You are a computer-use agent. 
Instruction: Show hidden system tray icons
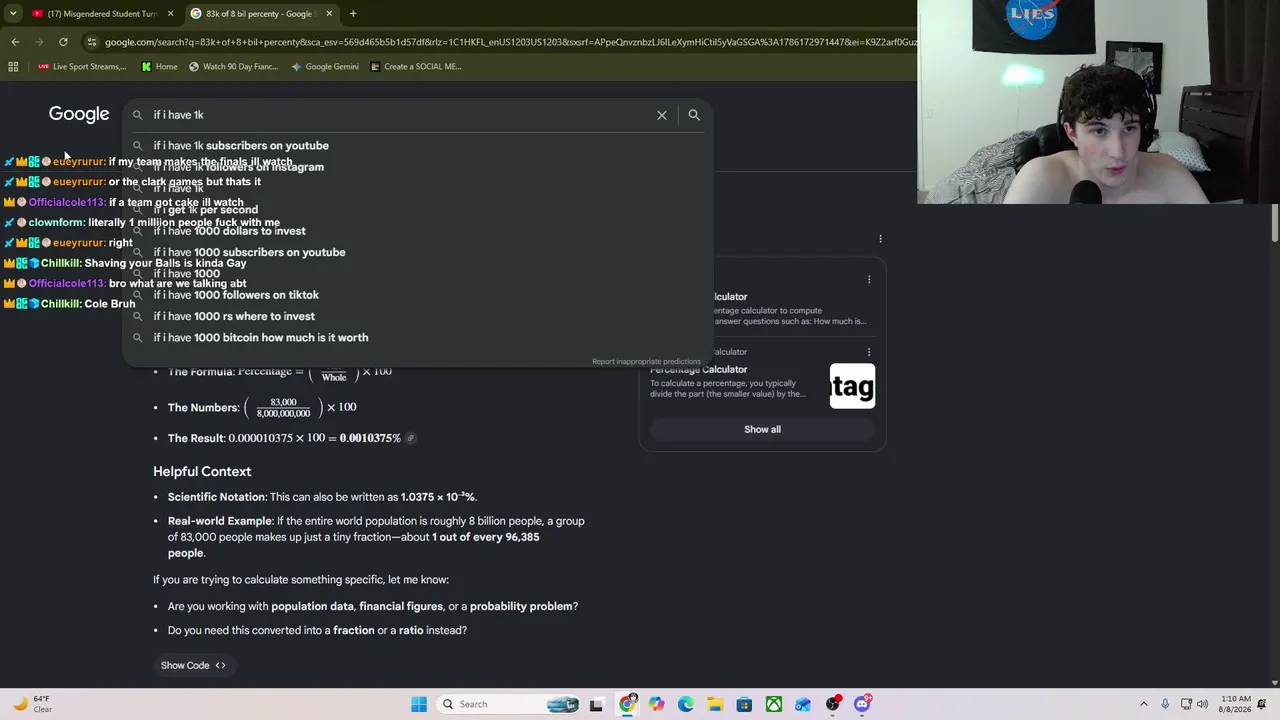click(x=1144, y=704)
